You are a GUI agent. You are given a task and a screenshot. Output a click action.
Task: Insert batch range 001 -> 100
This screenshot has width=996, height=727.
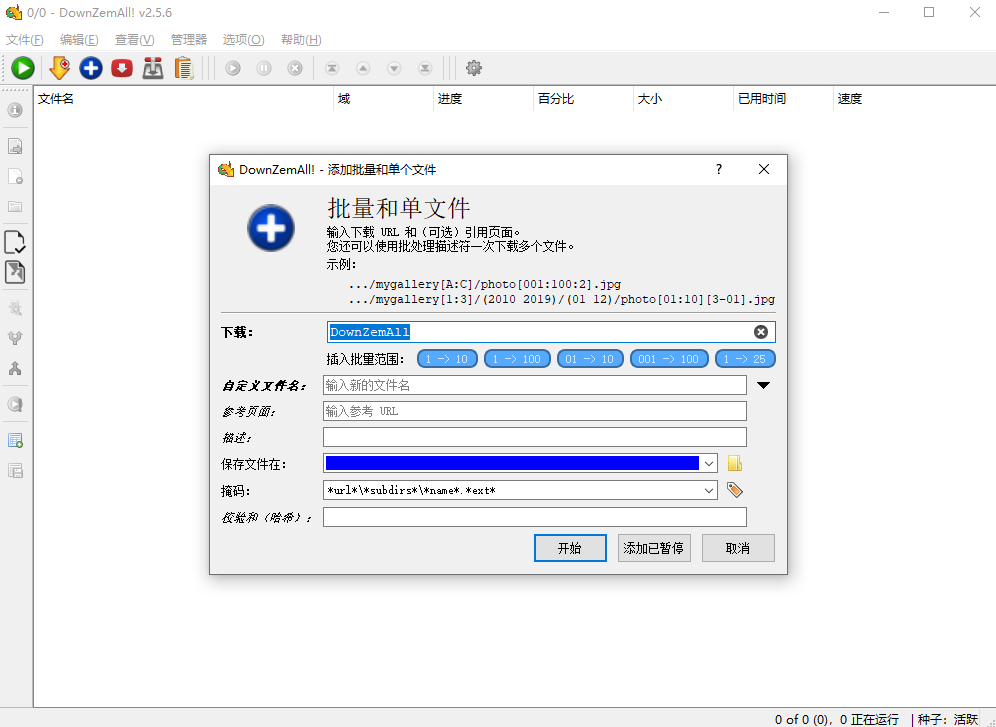pos(669,359)
